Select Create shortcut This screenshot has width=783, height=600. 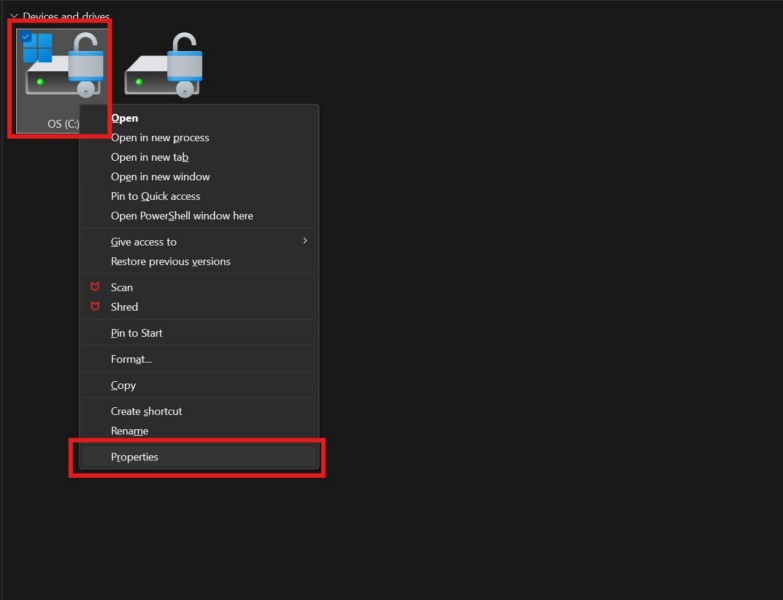[199, 411]
